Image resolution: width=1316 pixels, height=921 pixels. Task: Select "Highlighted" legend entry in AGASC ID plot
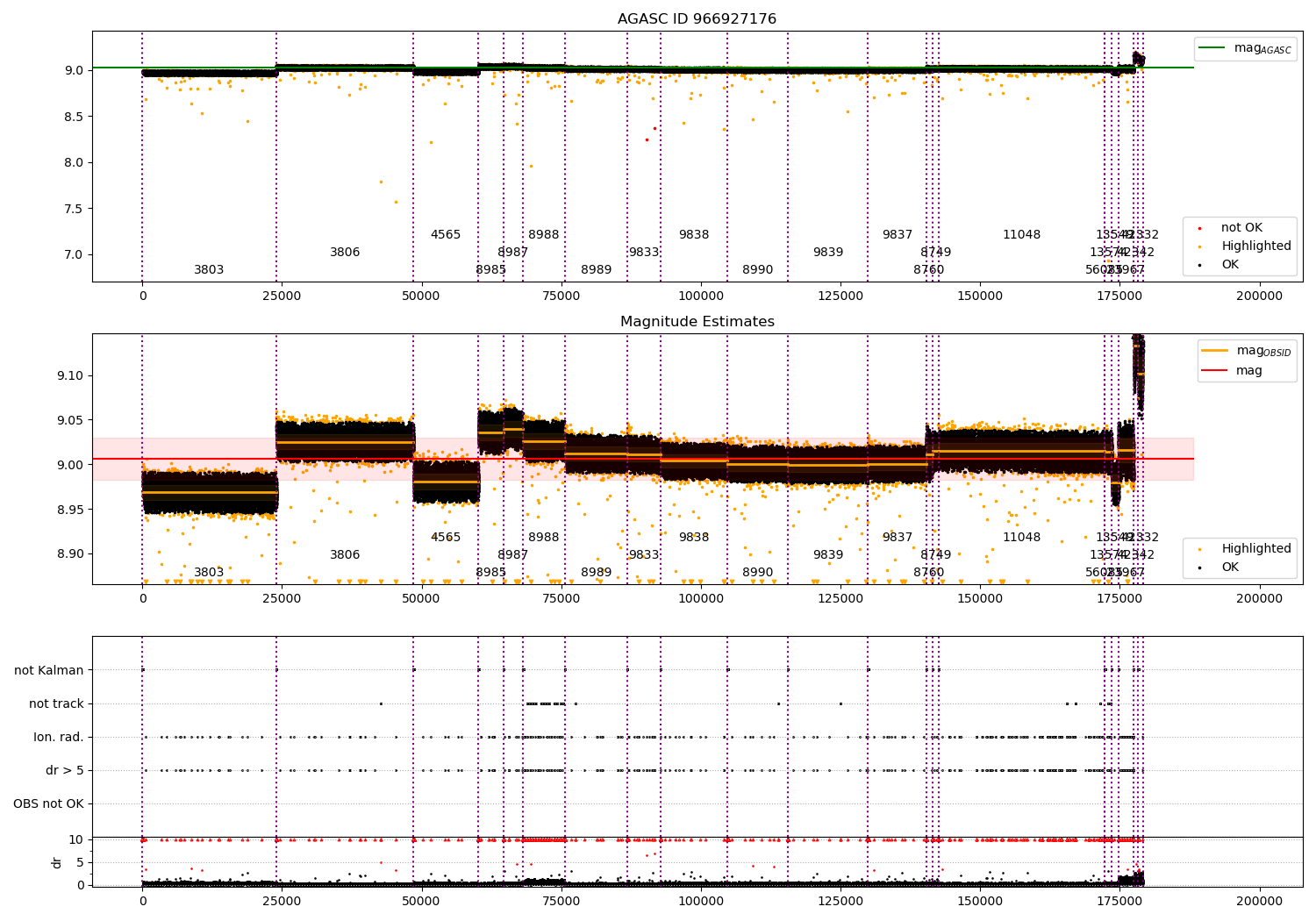(x=1255, y=246)
